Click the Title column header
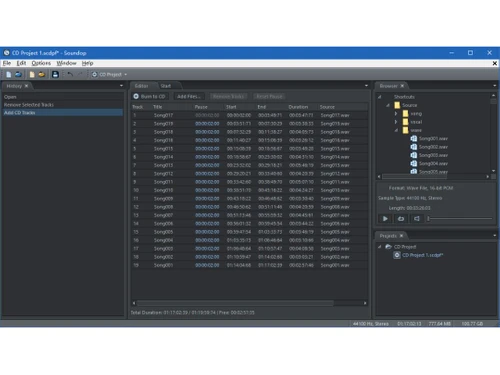The height and width of the screenshot is (375, 500). point(173,107)
